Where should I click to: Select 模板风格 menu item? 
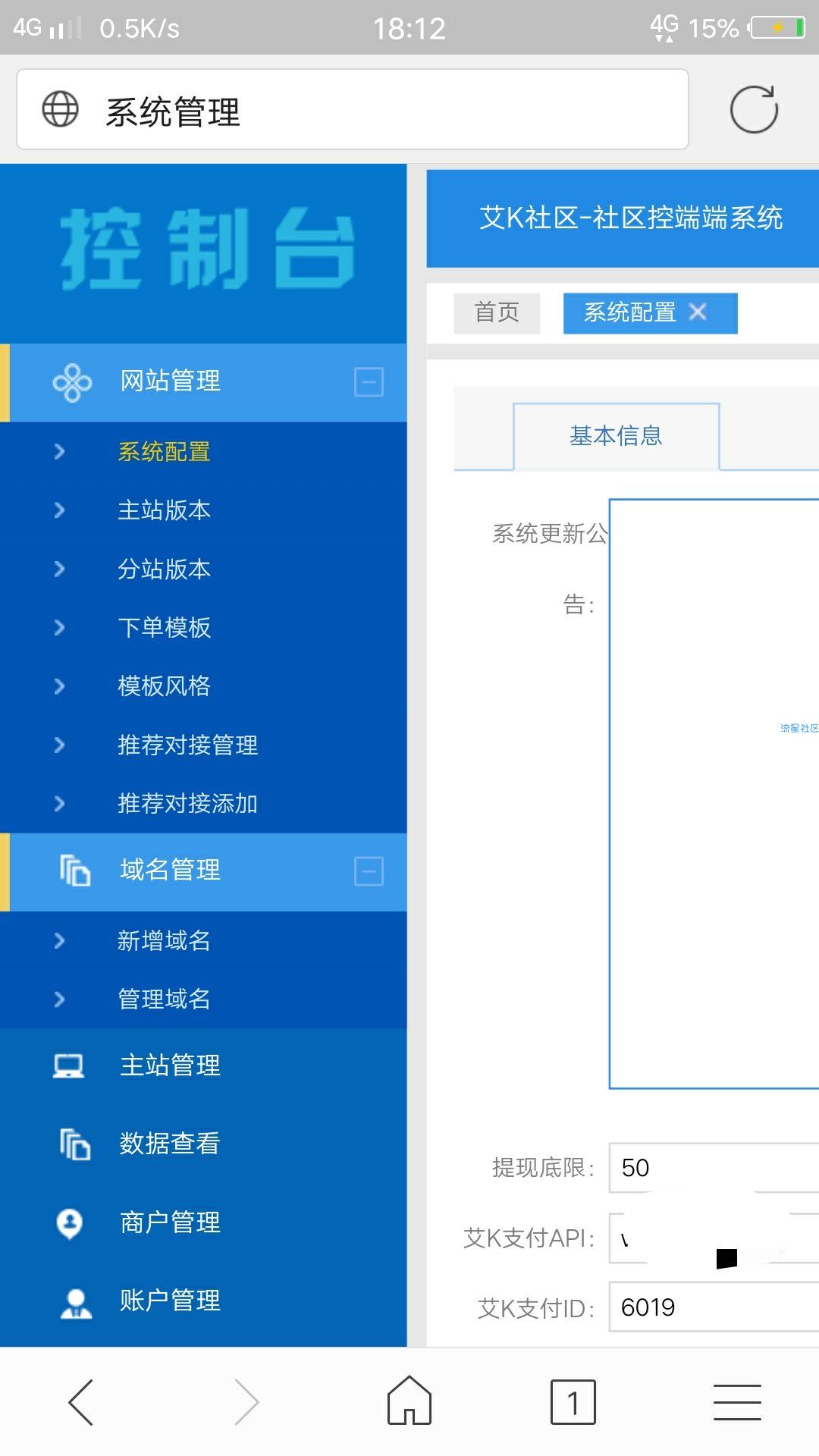pos(164,686)
